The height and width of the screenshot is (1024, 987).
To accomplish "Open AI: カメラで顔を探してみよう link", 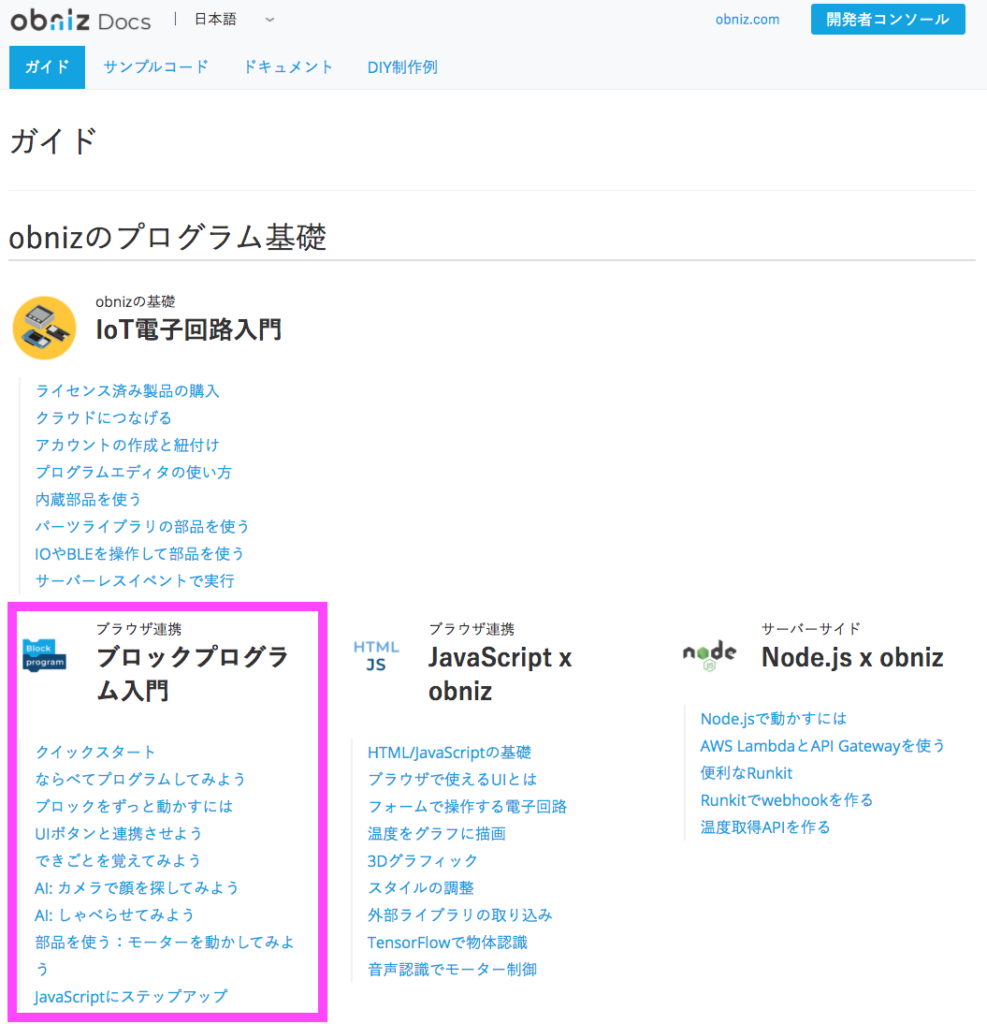I will click(x=137, y=888).
